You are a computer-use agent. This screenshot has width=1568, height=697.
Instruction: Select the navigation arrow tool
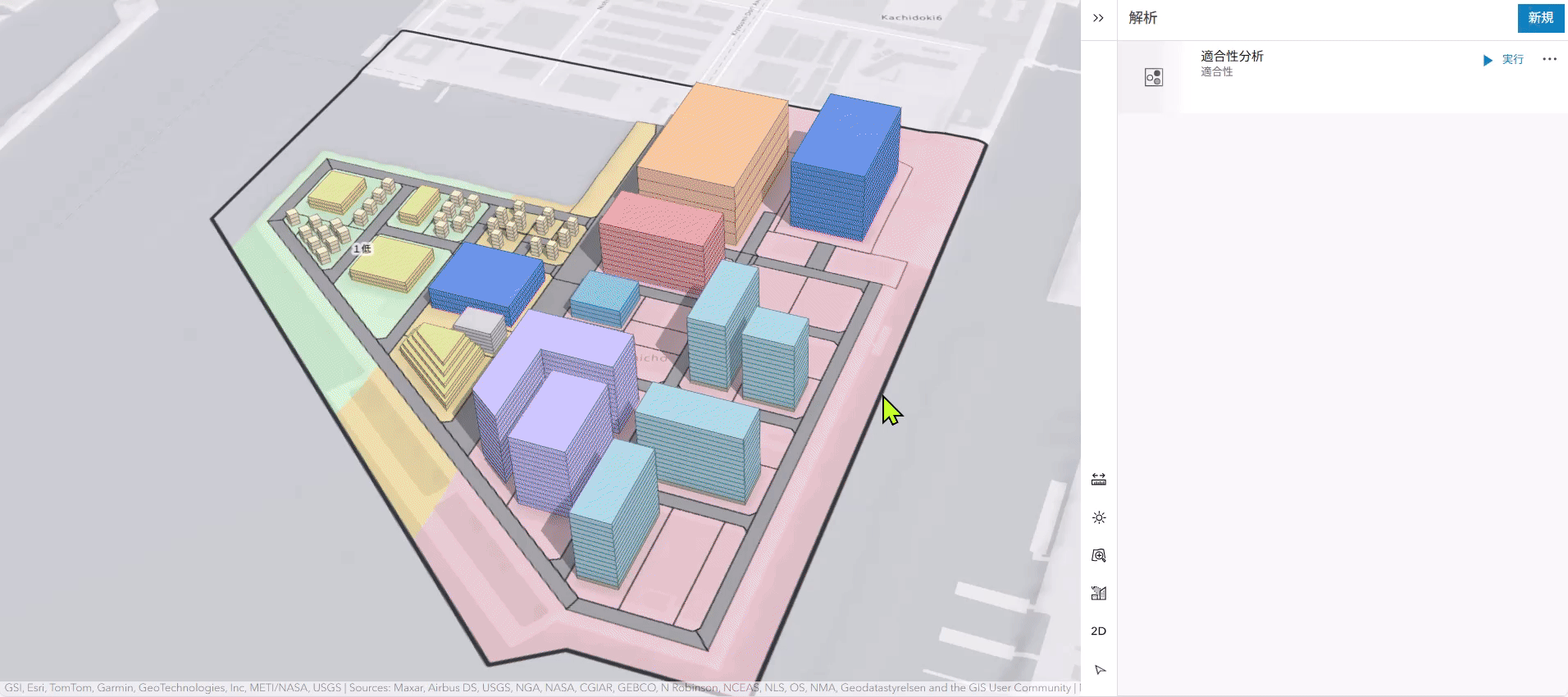tap(1100, 670)
